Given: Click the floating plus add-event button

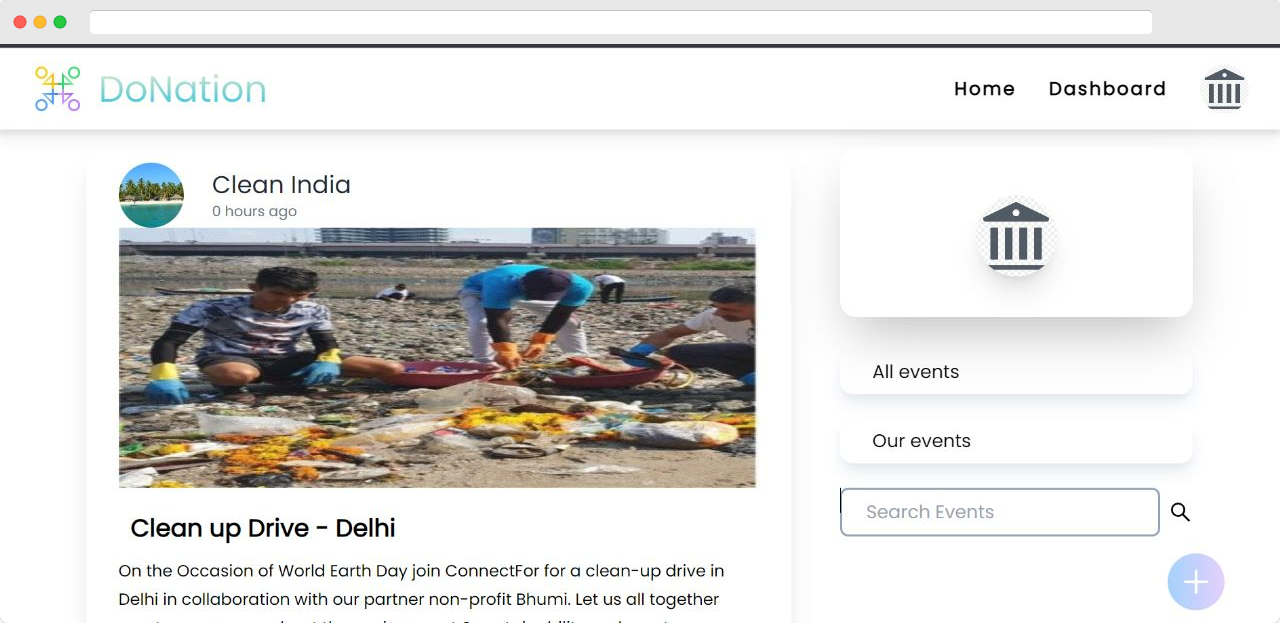Looking at the screenshot, I should pos(1196,582).
